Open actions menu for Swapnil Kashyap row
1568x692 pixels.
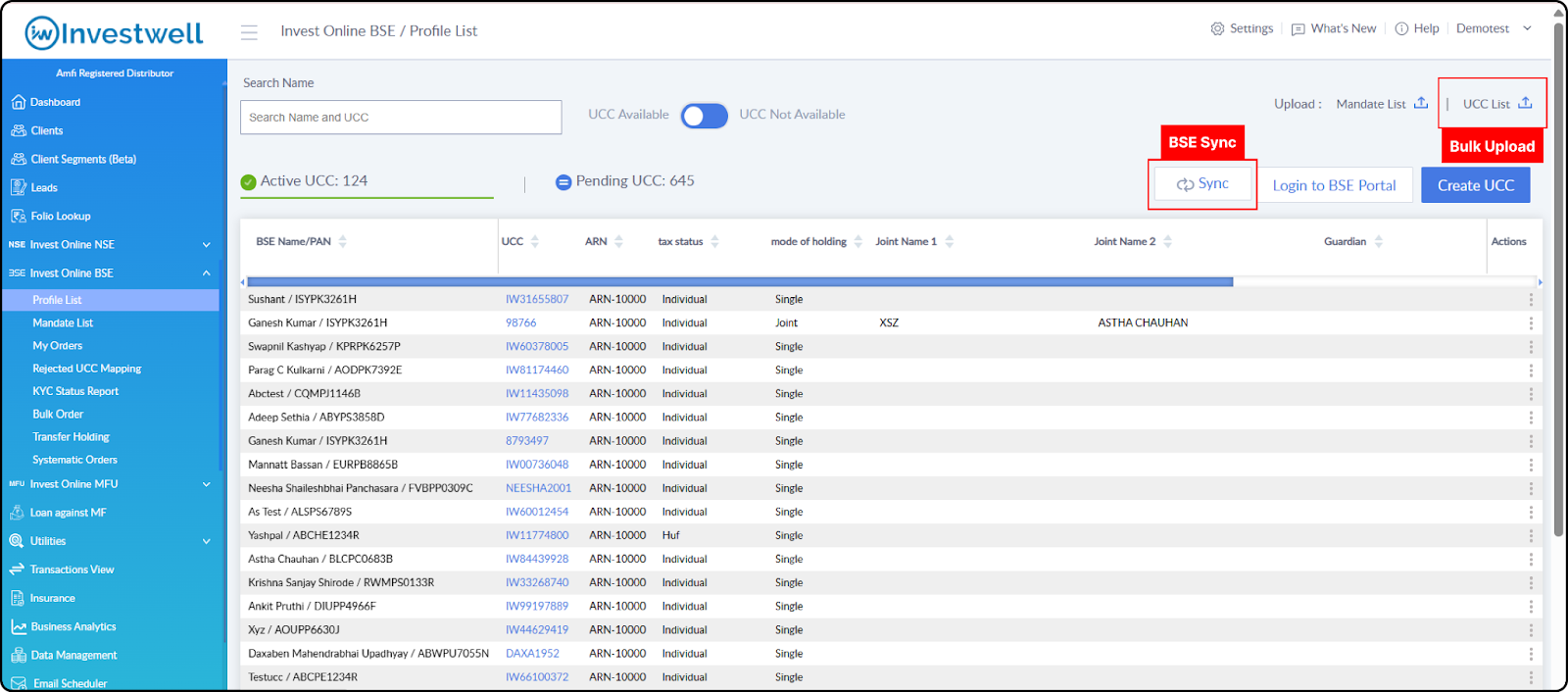1531,346
